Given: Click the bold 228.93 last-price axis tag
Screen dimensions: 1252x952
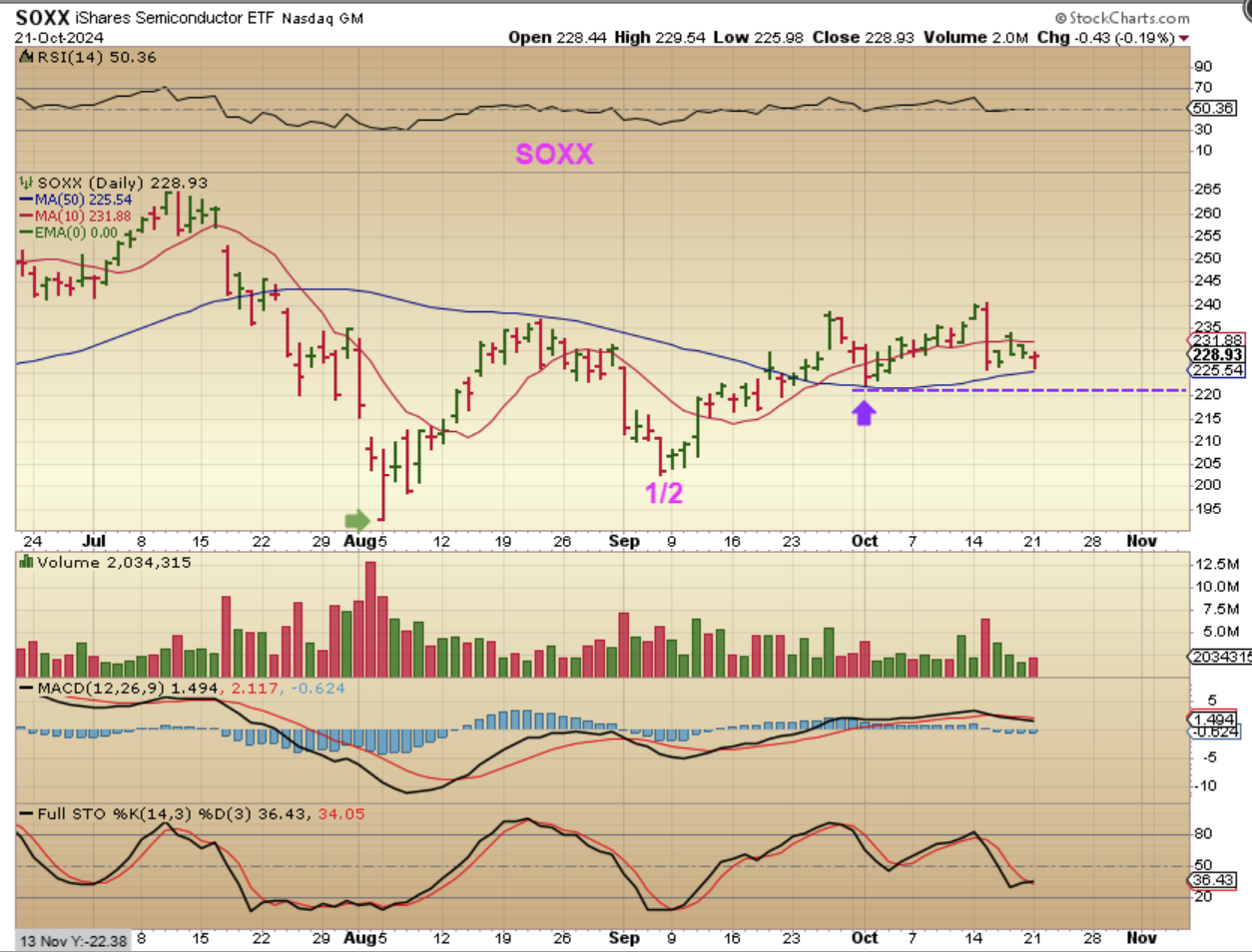Looking at the screenshot, I should [1218, 355].
